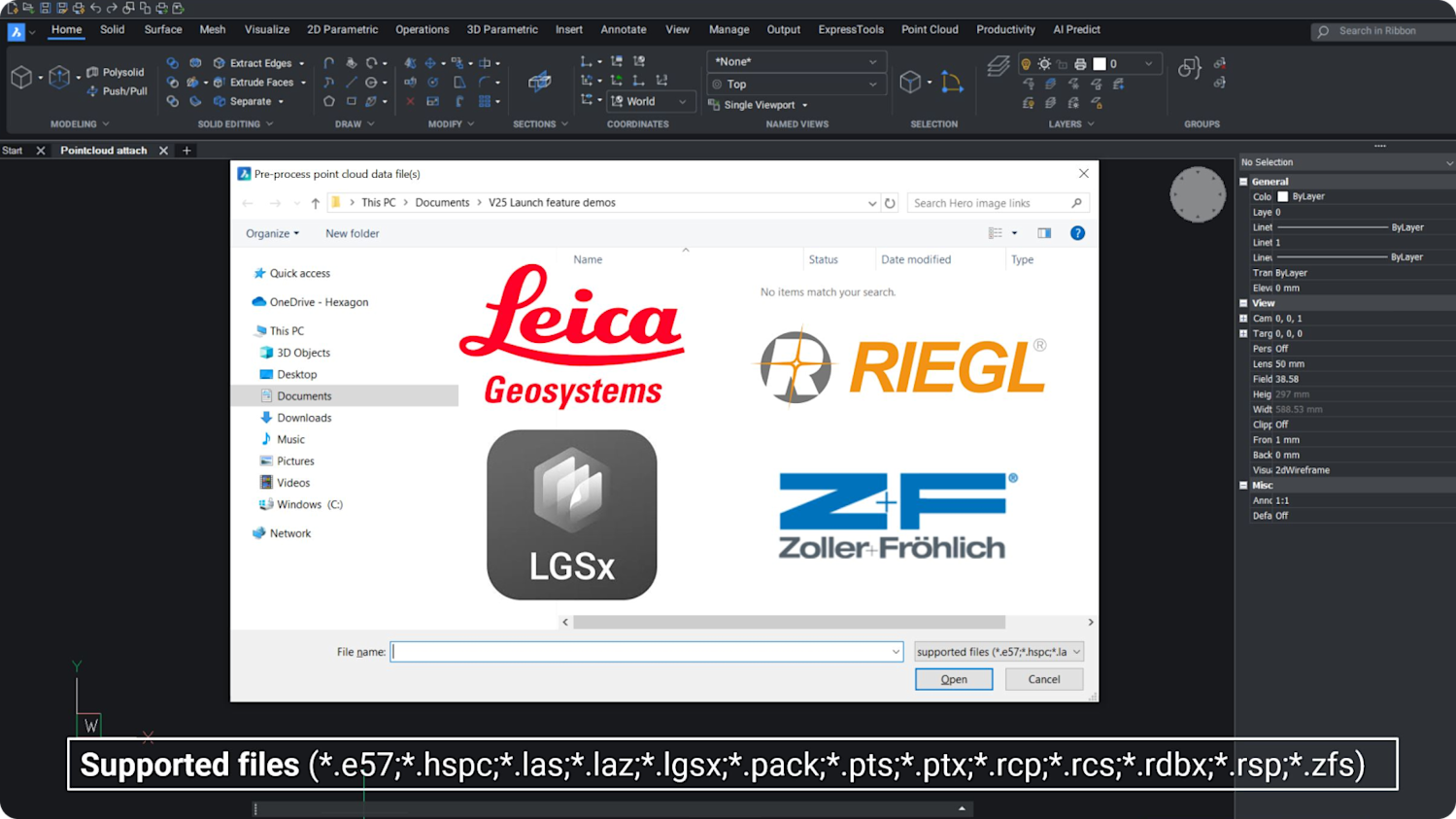Toggle the layer visibility light bulb
Screen dimensions: 1456x819
[x=1026, y=64]
